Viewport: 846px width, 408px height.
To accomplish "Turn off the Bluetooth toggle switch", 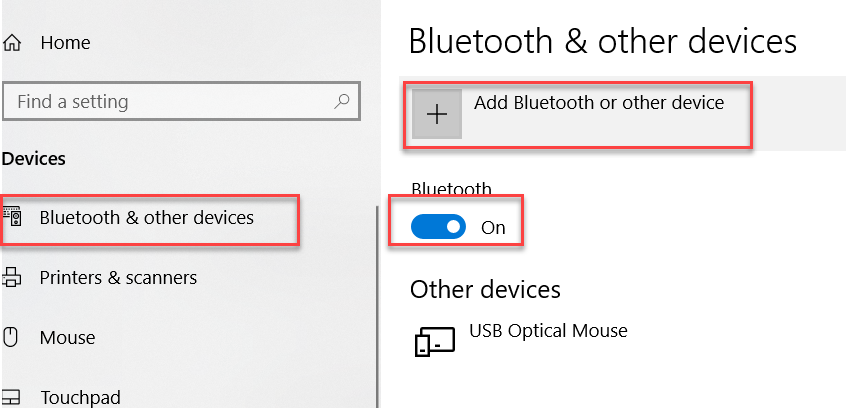I will (438, 227).
